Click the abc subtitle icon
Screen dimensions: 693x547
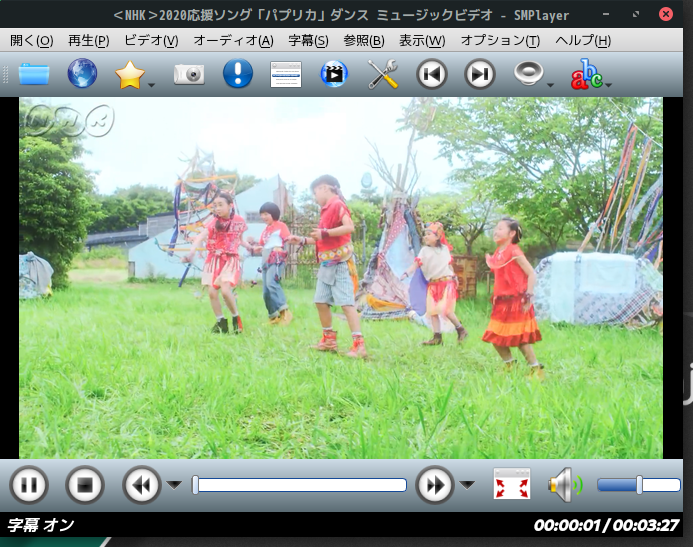point(586,74)
